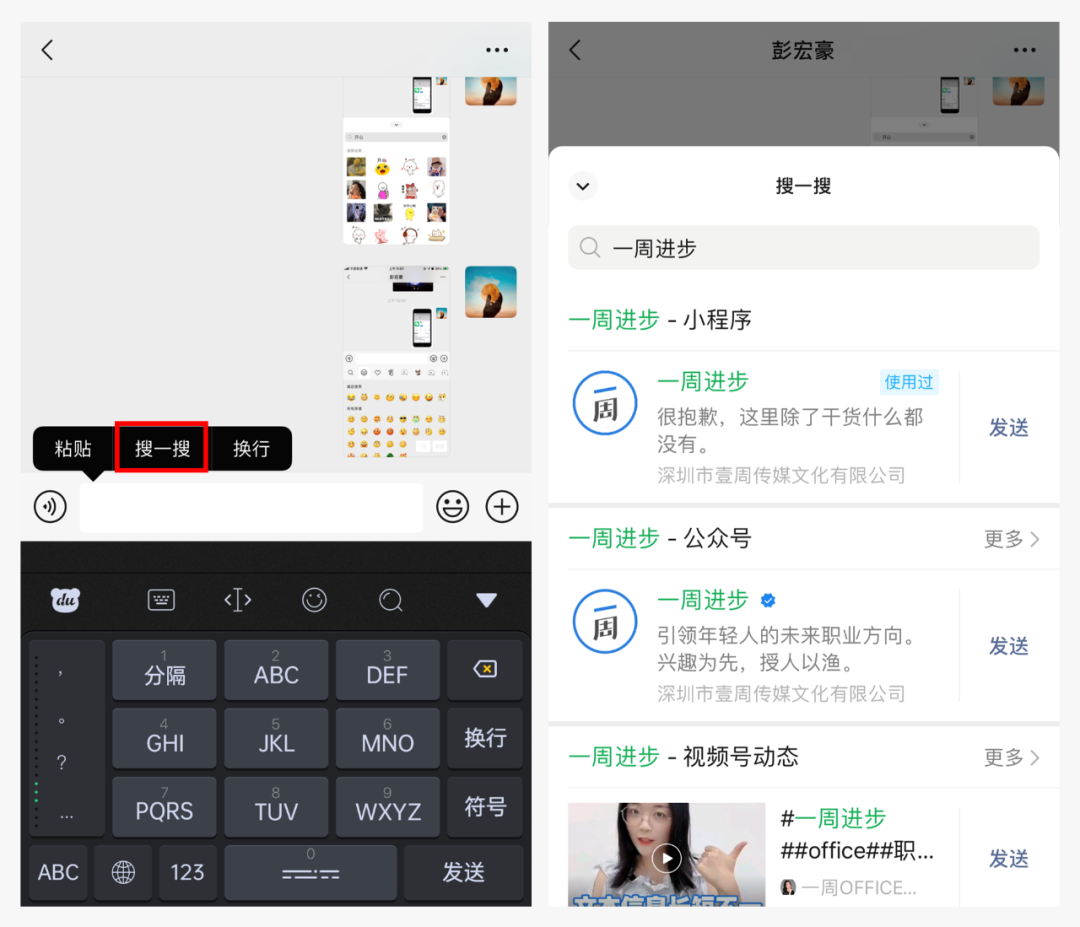Click the search field containing 一周进步
This screenshot has width=1080, height=927.
803,248
